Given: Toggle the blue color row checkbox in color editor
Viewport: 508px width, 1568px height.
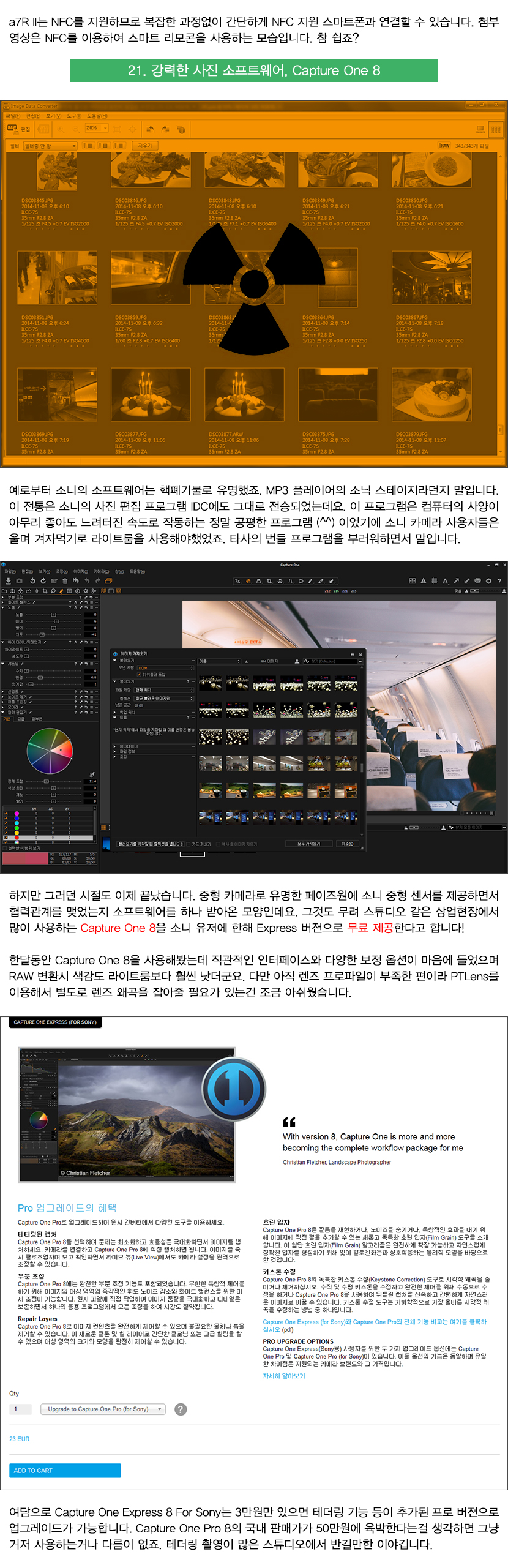Looking at the screenshot, I should pos(7,819).
